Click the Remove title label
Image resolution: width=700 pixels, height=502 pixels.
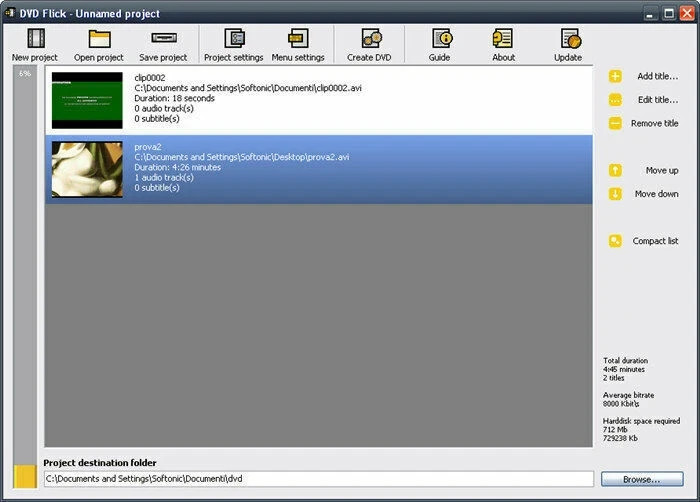pos(654,123)
